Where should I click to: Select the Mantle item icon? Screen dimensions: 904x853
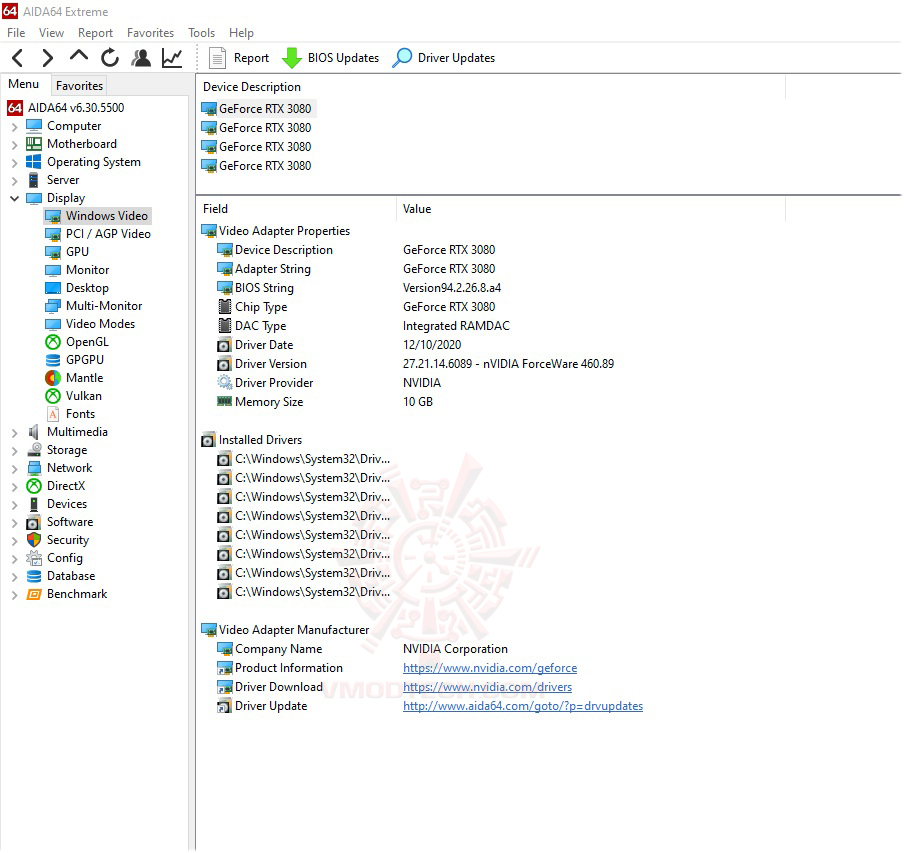click(x=53, y=378)
